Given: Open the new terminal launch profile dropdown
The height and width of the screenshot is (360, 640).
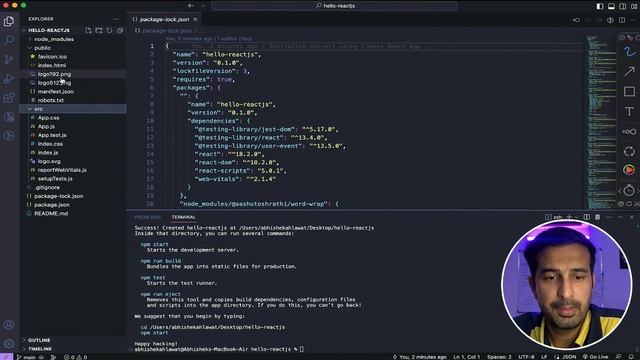Looking at the screenshot, I should 576,217.
